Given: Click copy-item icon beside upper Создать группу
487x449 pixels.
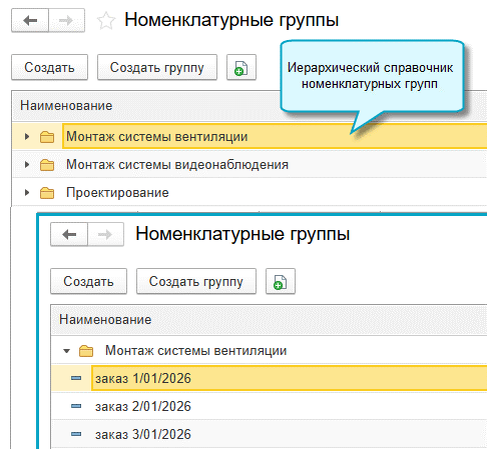Looking at the screenshot, I should [x=241, y=68].
